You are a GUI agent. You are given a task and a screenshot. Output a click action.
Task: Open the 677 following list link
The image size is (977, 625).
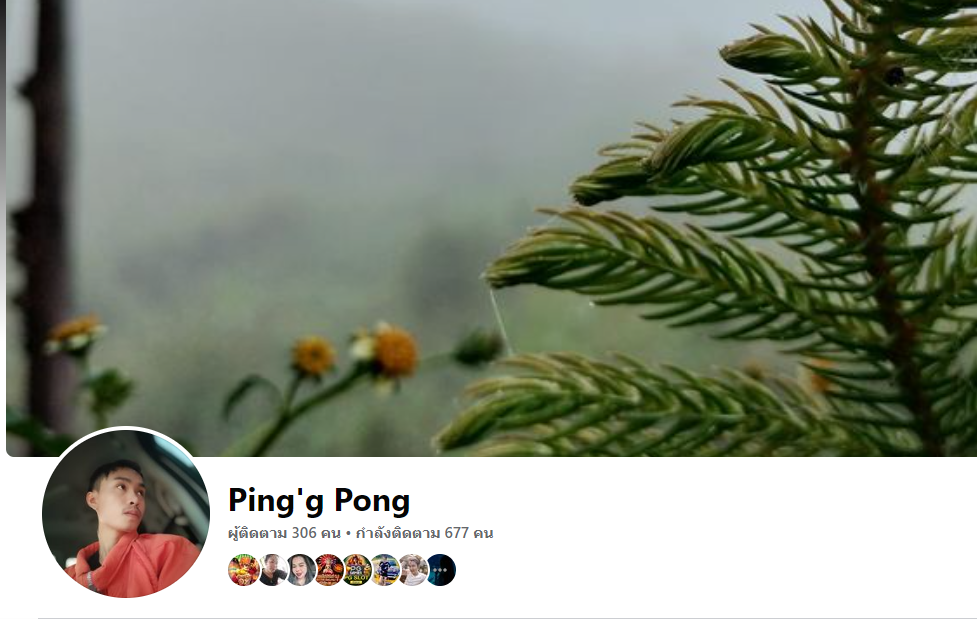coord(424,533)
